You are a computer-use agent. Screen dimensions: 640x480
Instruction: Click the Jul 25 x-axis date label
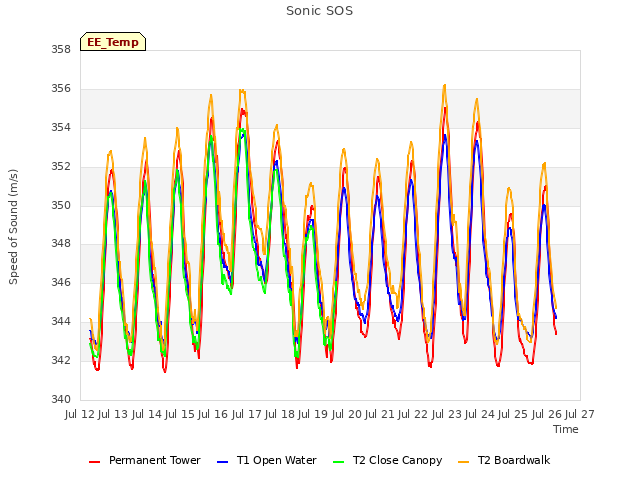[513, 414]
